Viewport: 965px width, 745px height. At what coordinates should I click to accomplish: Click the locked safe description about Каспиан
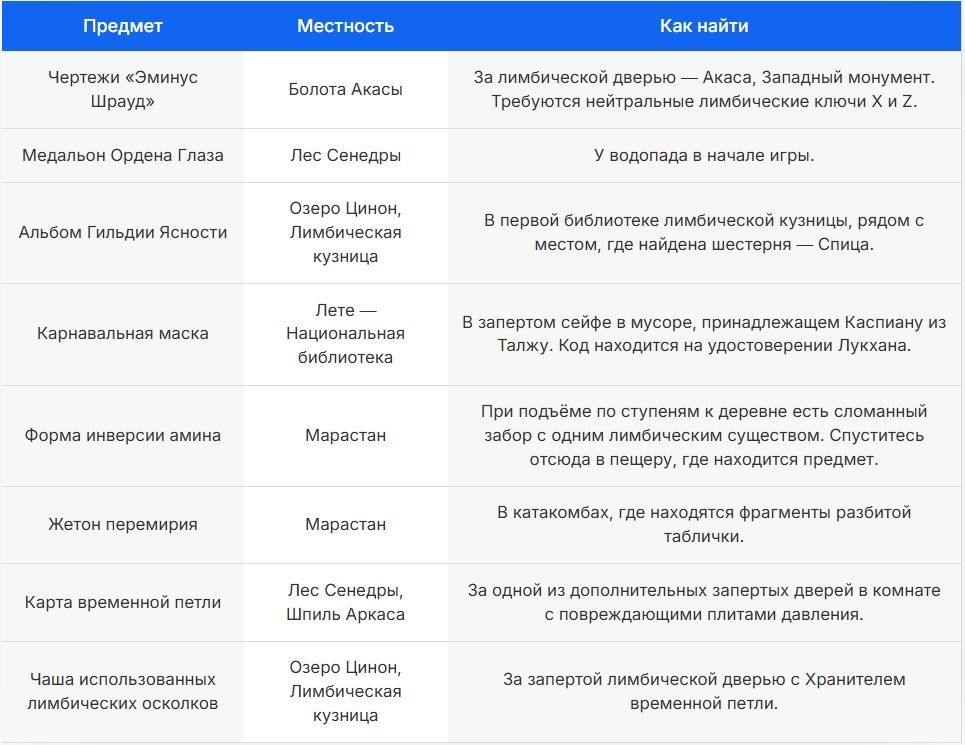click(x=704, y=334)
